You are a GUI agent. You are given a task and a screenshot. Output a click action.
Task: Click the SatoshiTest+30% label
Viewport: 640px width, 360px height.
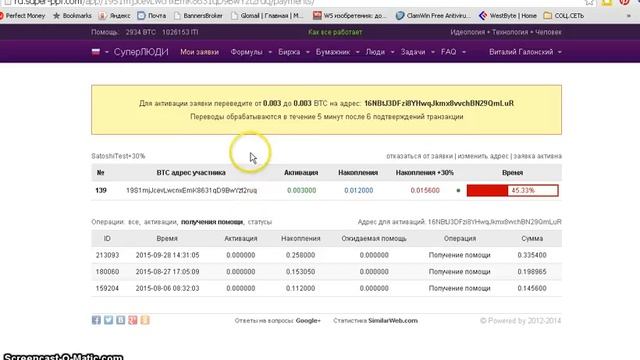(x=118, y=156)
